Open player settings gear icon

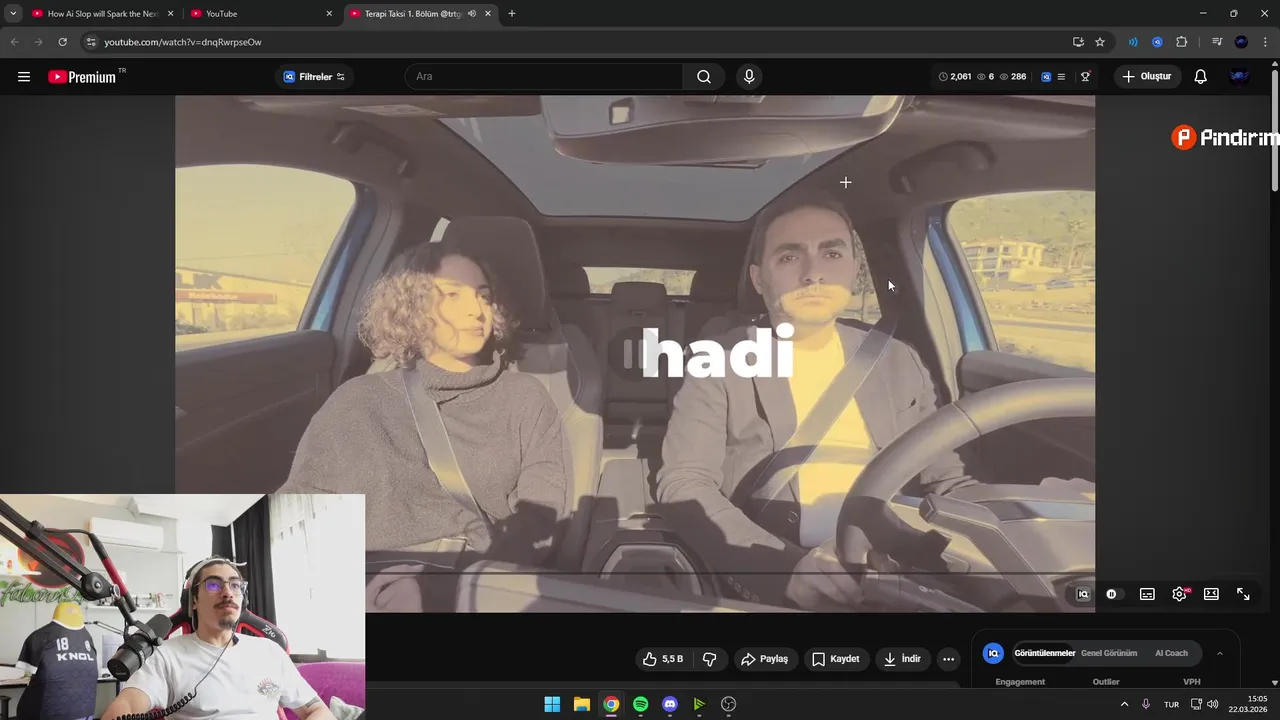pyautogui.click(x=1180, y=594)
